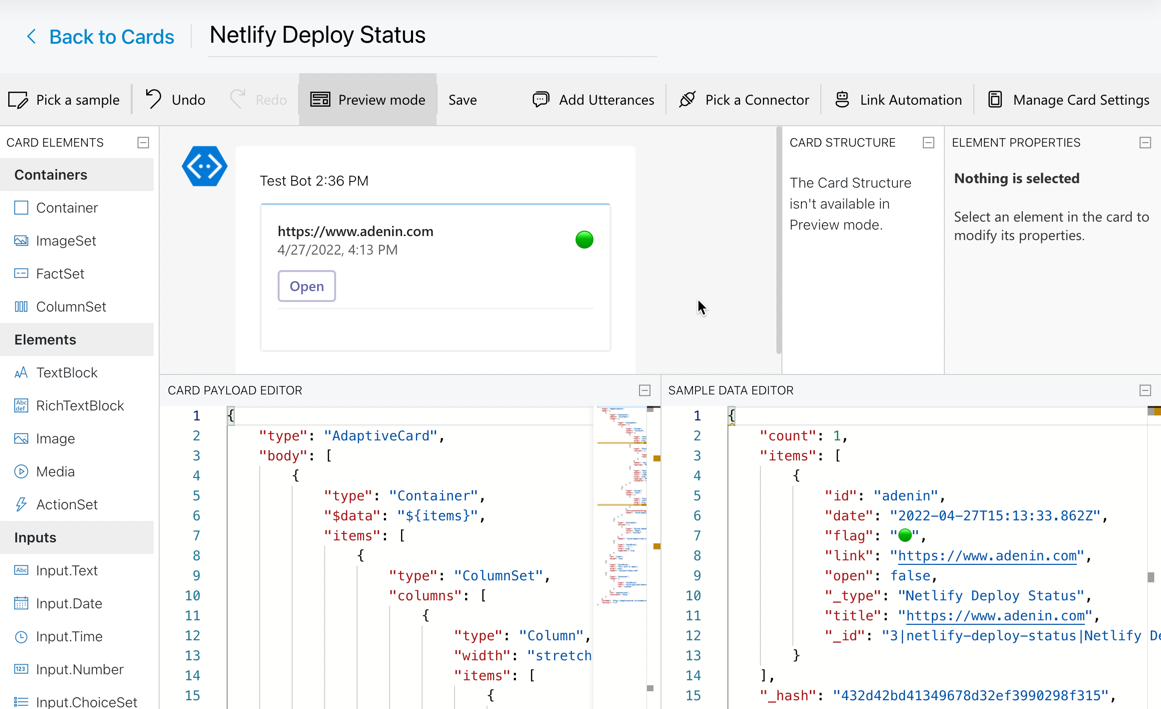The width and height of the screenshot is (1161, 709).
Task: Click the Manage Card Settings icon
Action: coord(995,100)
